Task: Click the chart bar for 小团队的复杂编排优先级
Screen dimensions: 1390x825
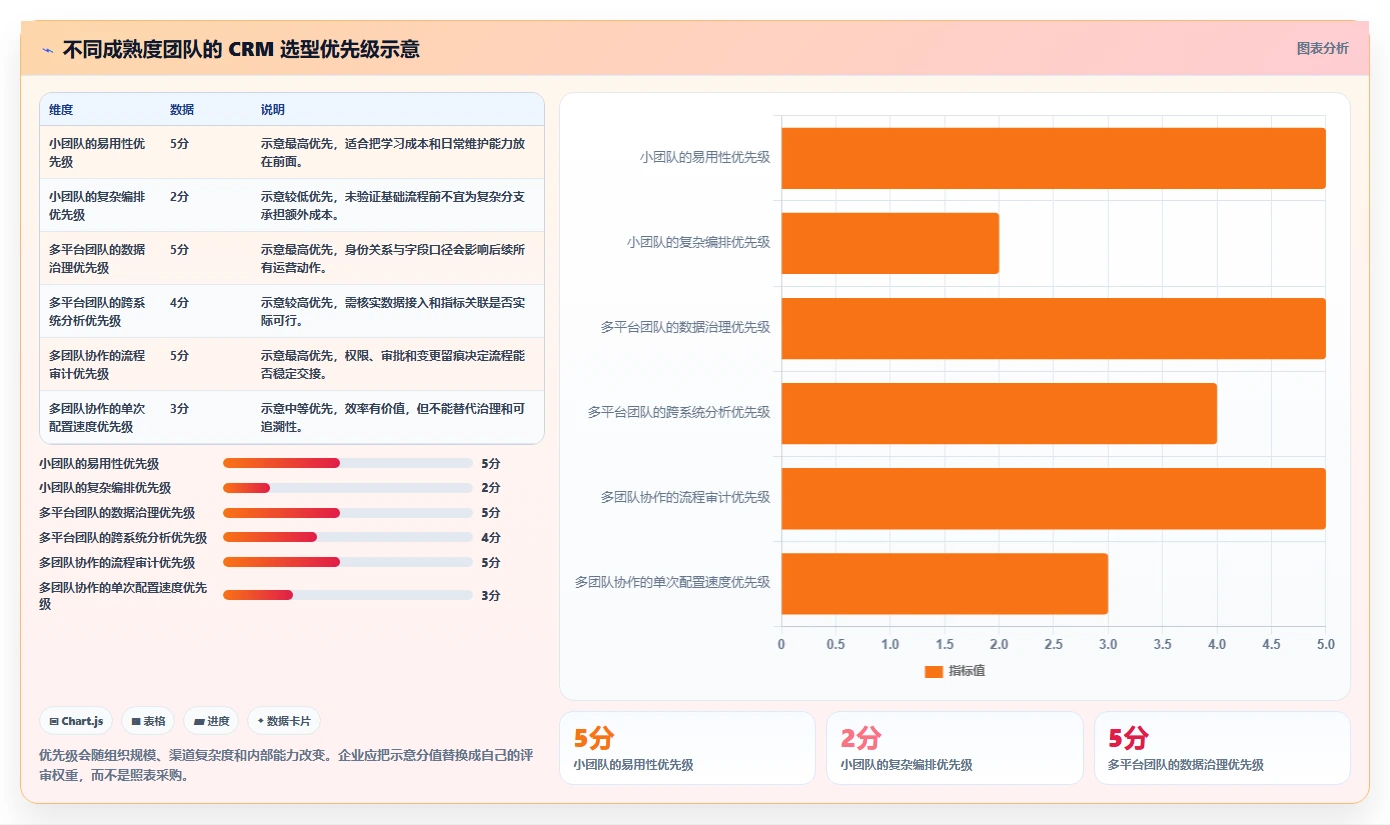Action: point(890,243)
